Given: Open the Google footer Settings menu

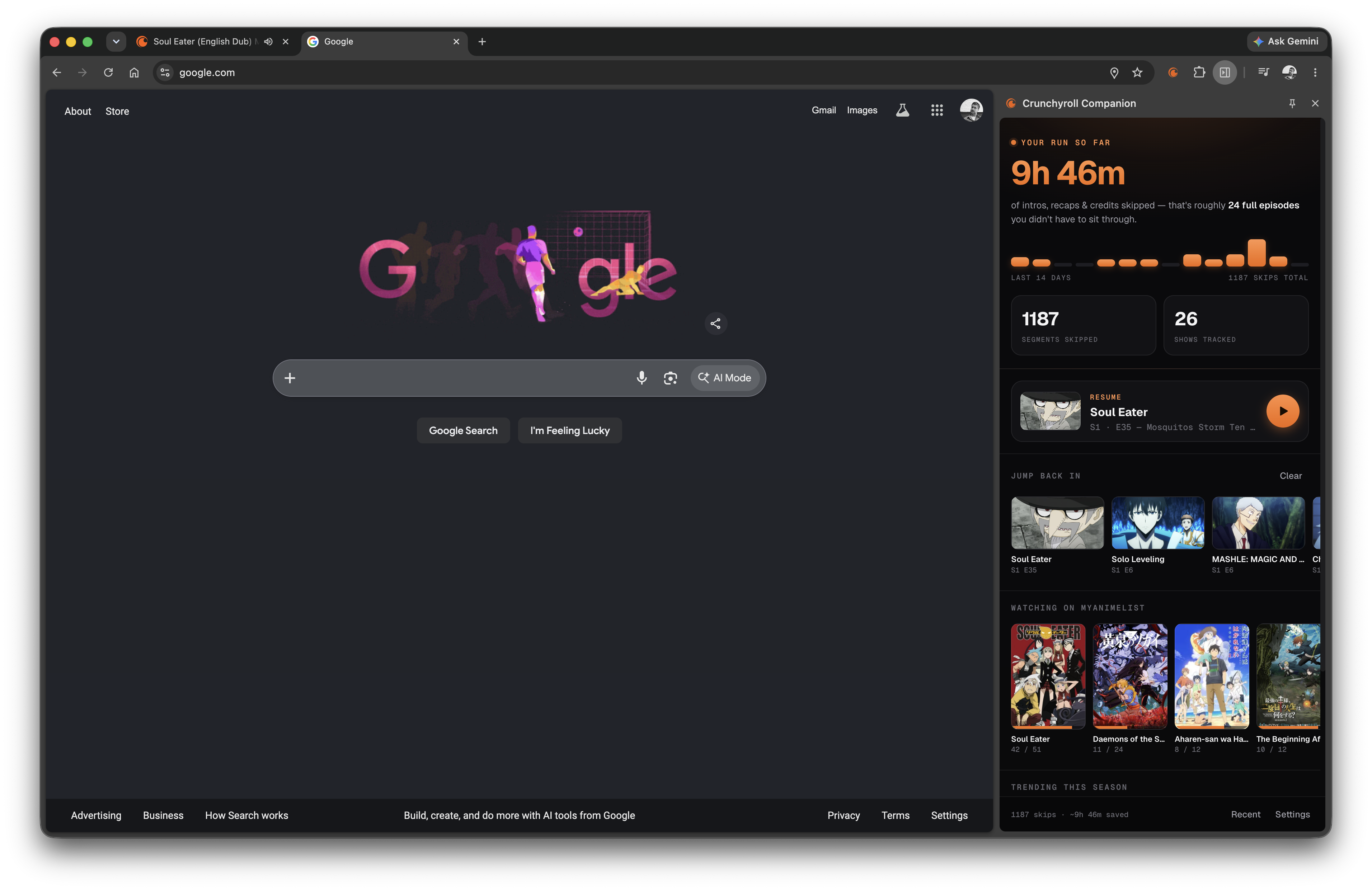Looking at the screenshot, I should 949,815.
